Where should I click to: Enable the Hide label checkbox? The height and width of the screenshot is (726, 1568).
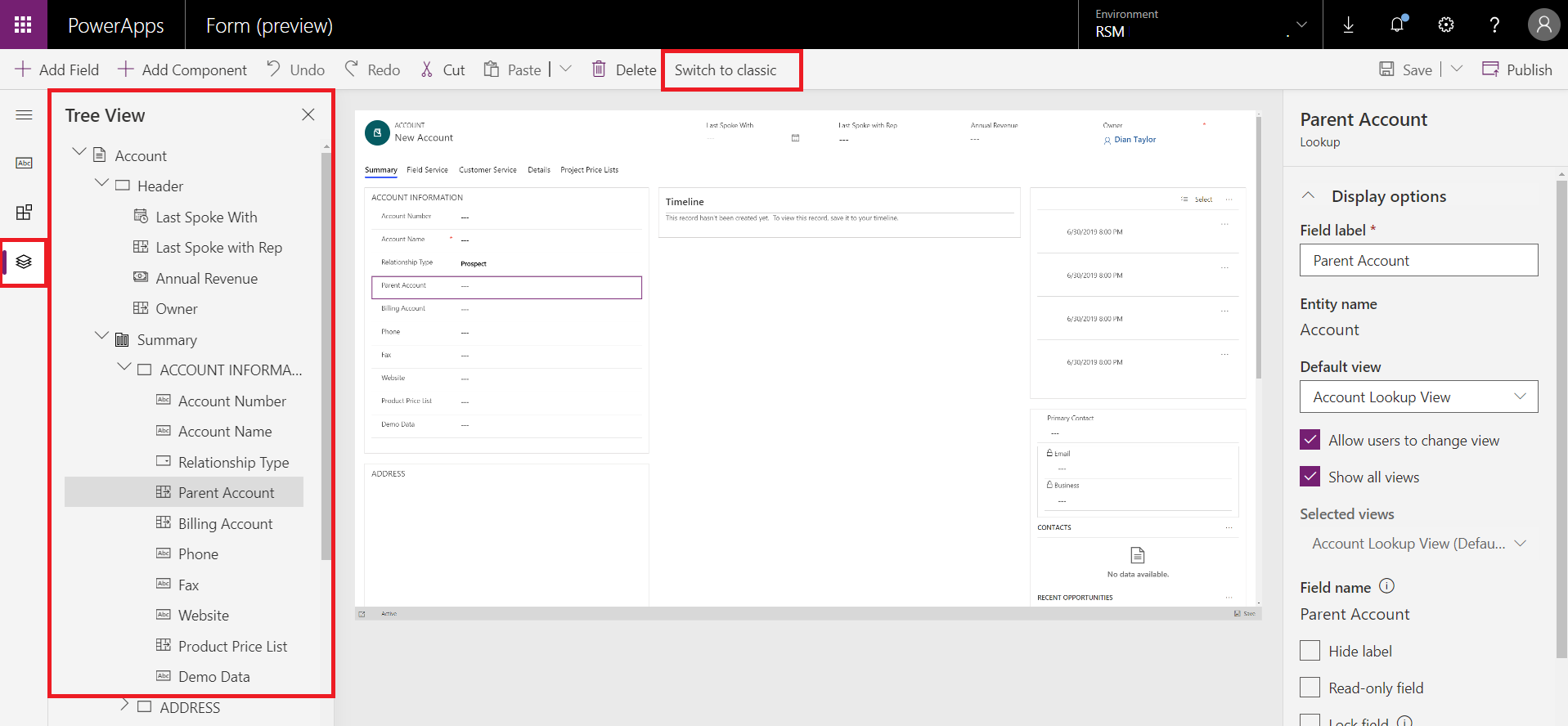1310,651
